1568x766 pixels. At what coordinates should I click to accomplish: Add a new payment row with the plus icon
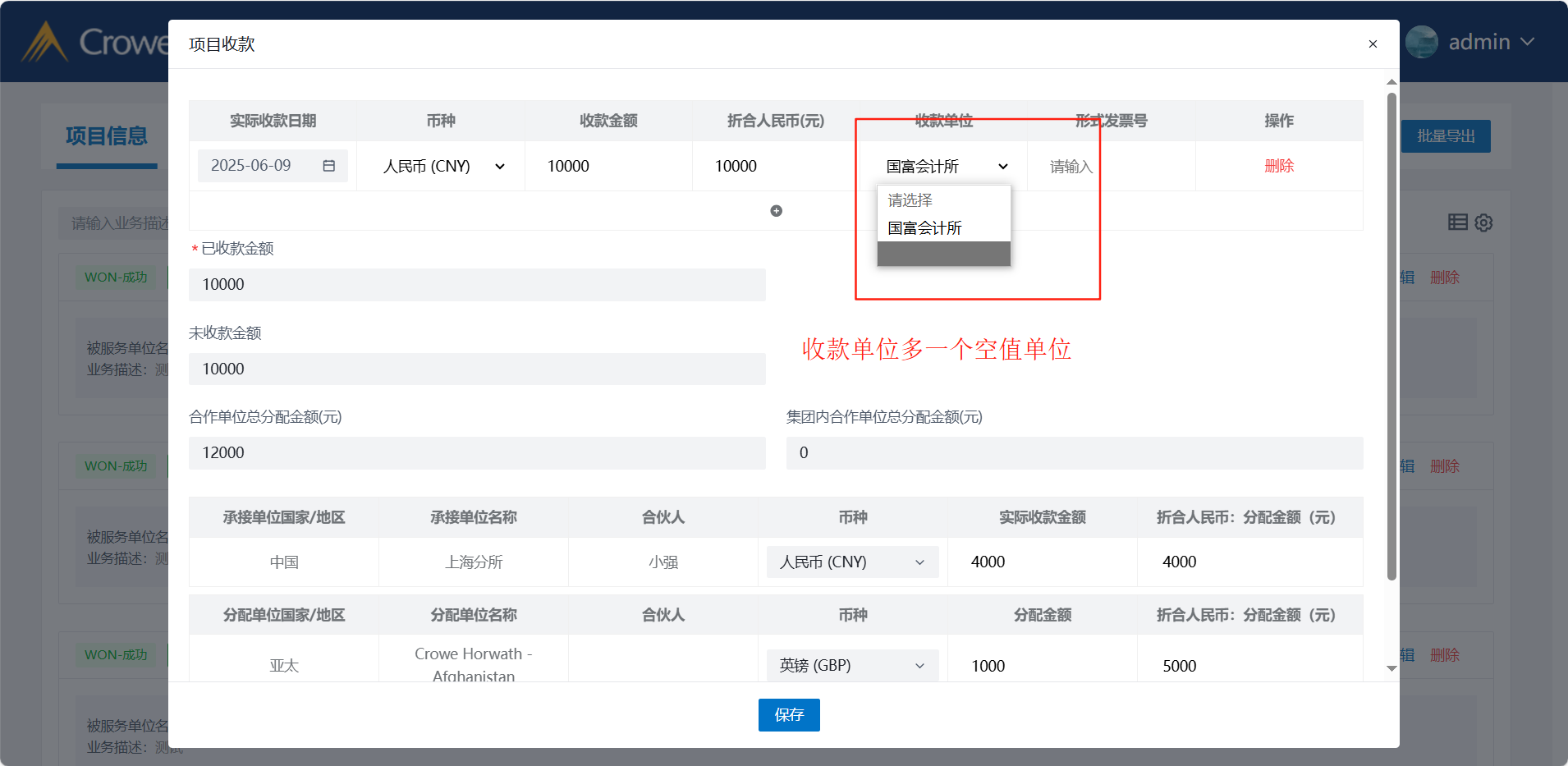(776, 211)
